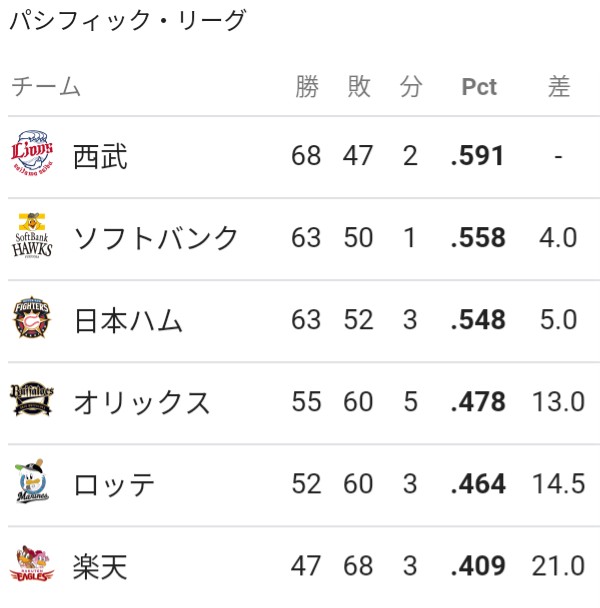Open the ソフトバンク team name link
Viewport: 600px width, 608px height.
tap(155, 238)
